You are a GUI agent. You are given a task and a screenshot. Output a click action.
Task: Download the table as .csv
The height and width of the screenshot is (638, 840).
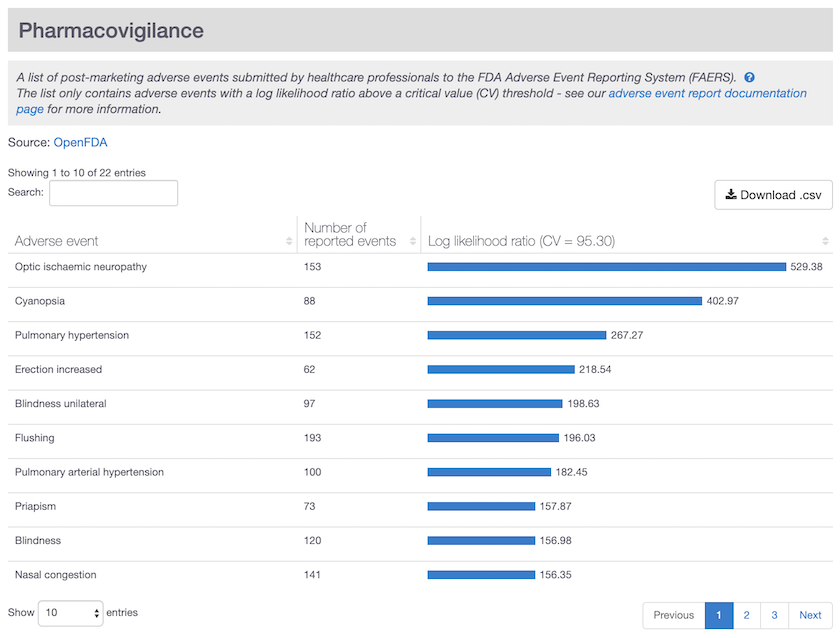point(773,195)
